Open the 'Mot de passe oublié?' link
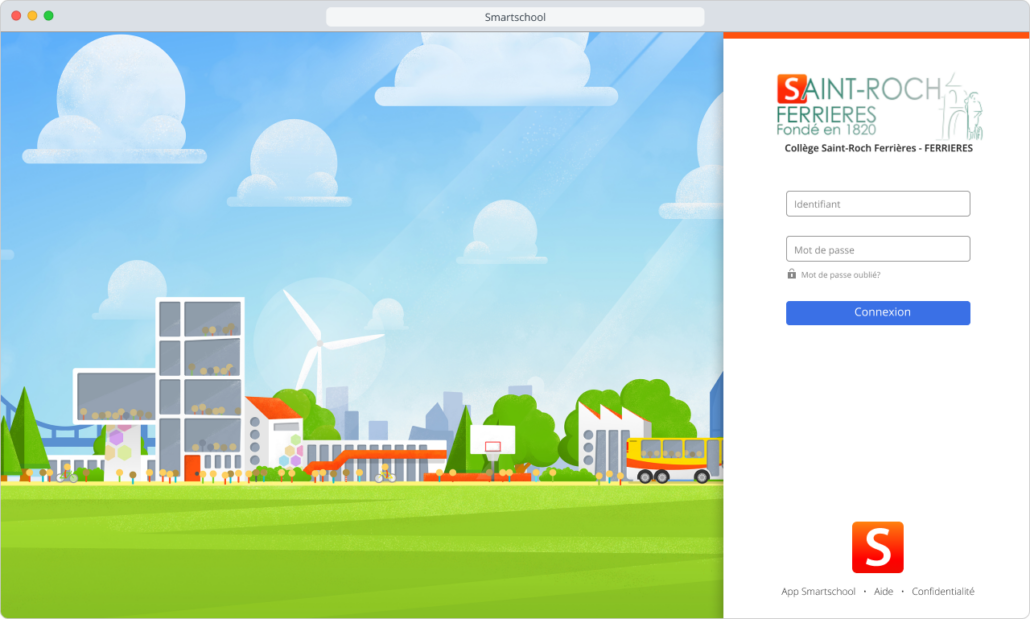 pos(840,274)
